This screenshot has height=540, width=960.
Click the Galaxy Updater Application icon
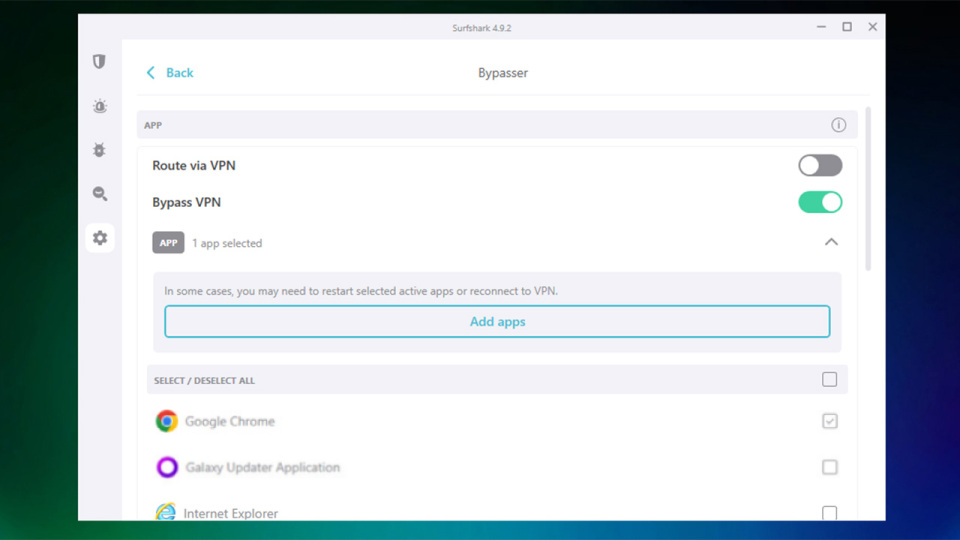(167, 467)
